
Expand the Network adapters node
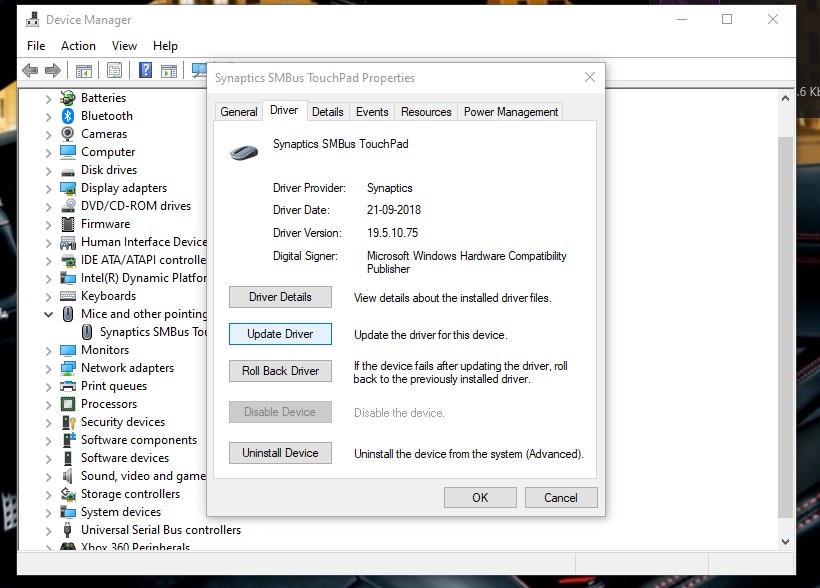[48, 369]
